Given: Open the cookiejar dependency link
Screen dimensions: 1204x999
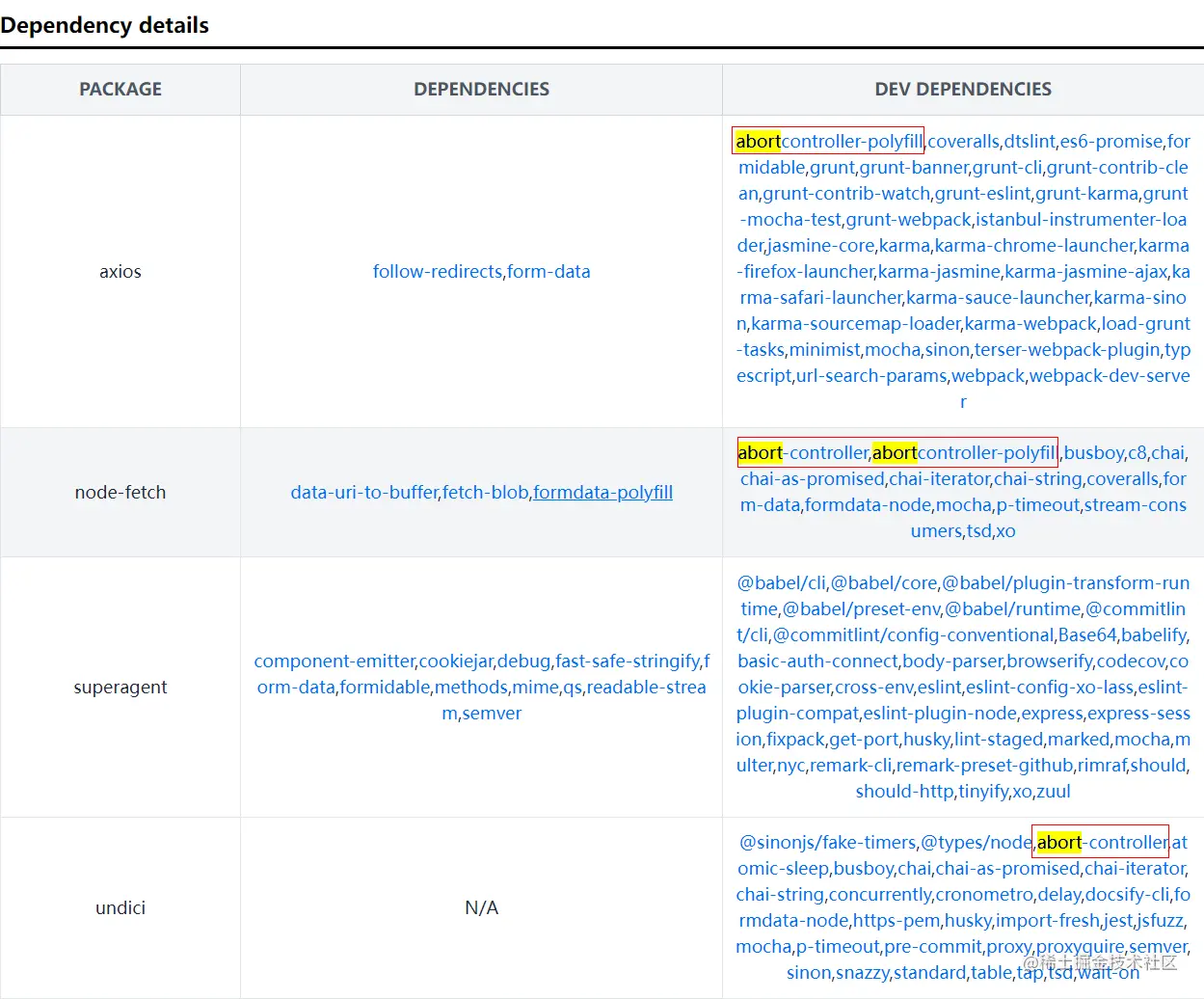Looking at the screenshot, I should click(x=456, y=661).
